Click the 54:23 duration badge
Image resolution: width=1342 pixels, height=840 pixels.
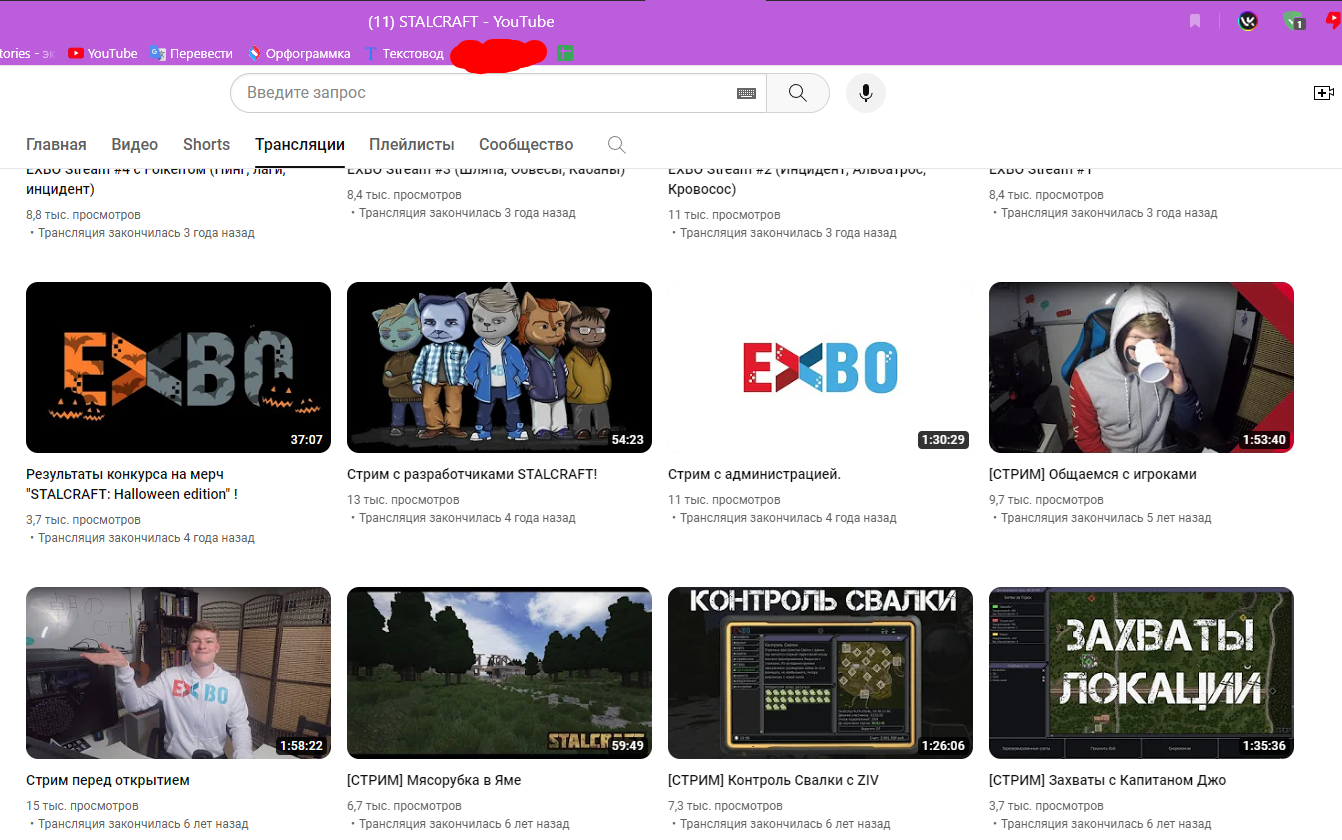tap(627, 440)
